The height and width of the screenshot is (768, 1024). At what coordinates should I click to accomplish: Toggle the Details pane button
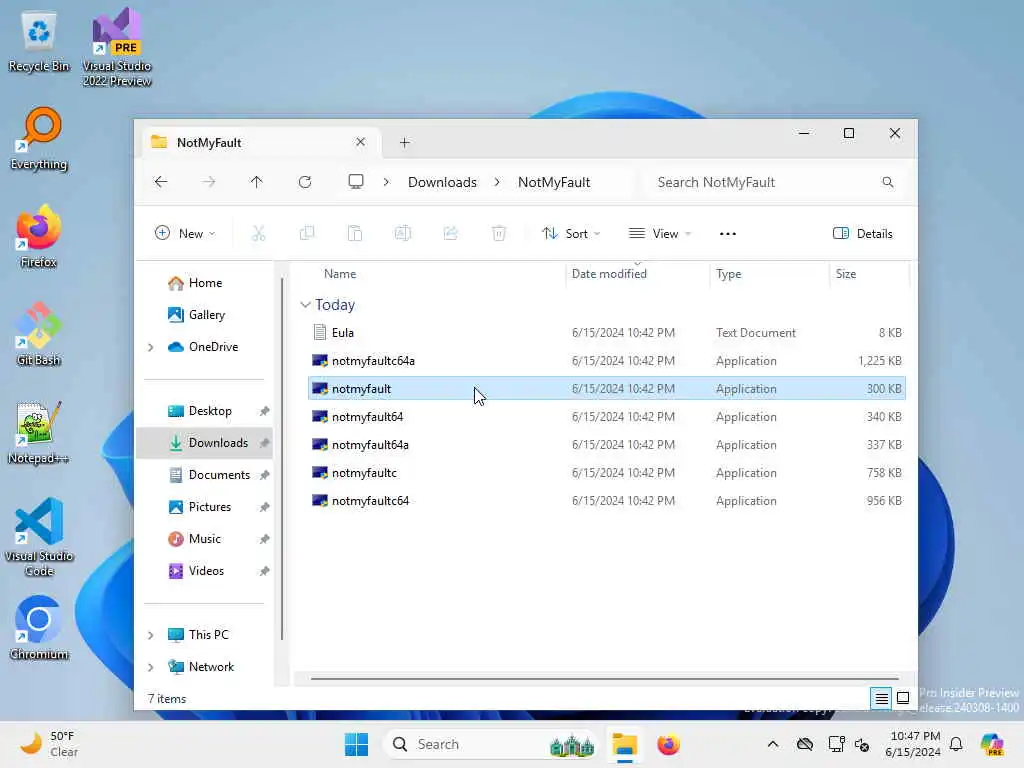[x=863, y=233]
